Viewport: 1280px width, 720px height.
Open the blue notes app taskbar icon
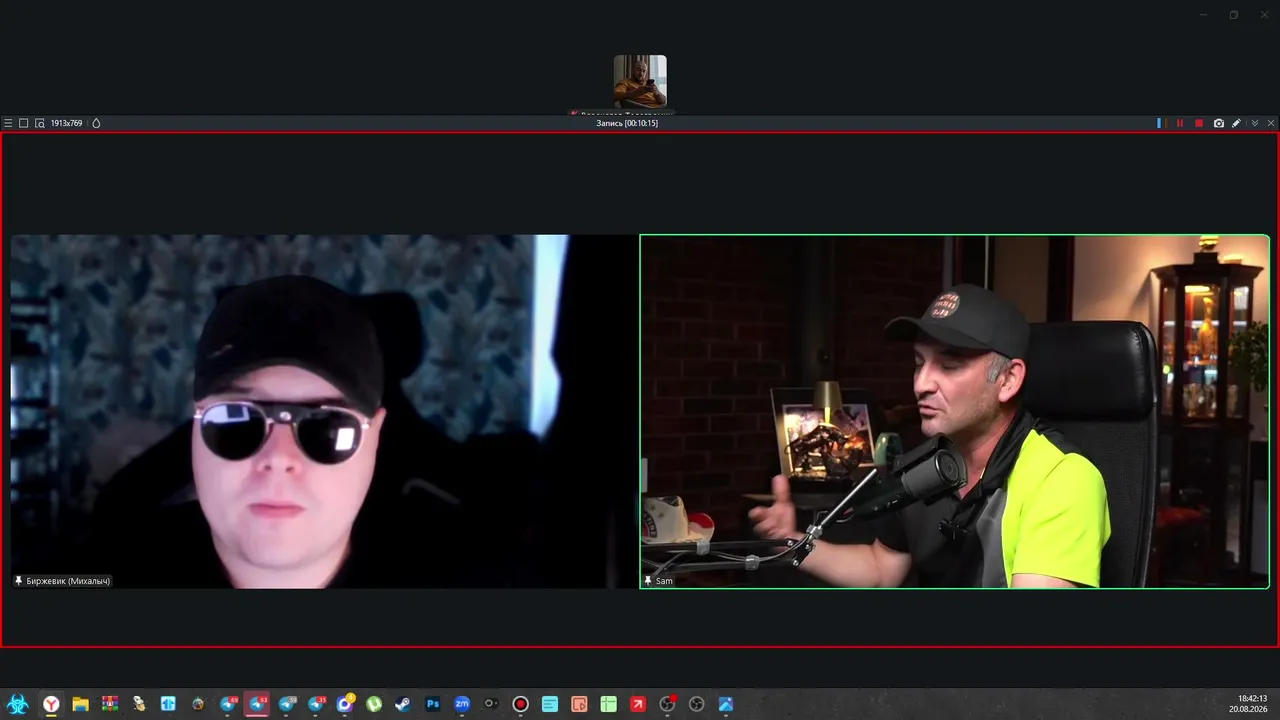click(550, 704)
